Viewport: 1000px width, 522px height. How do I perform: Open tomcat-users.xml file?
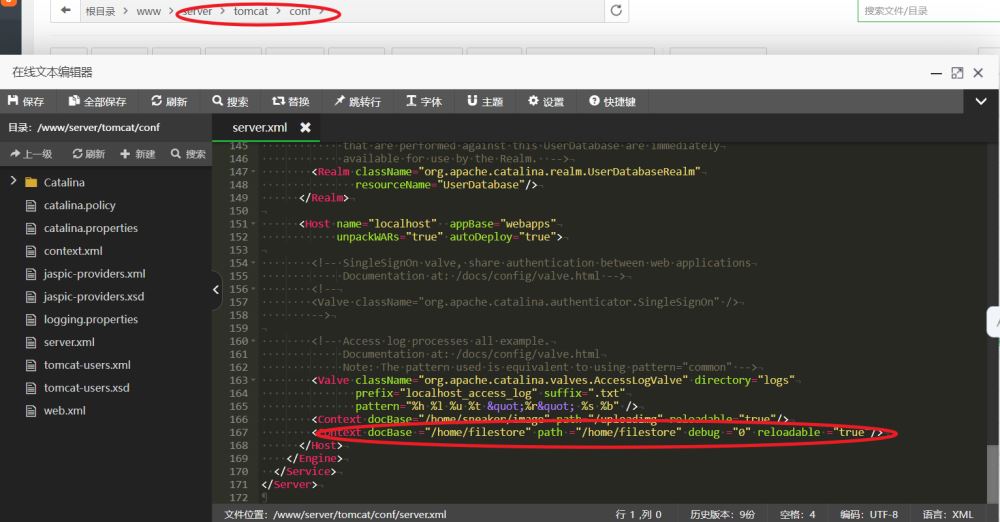(x=86, y=365)
